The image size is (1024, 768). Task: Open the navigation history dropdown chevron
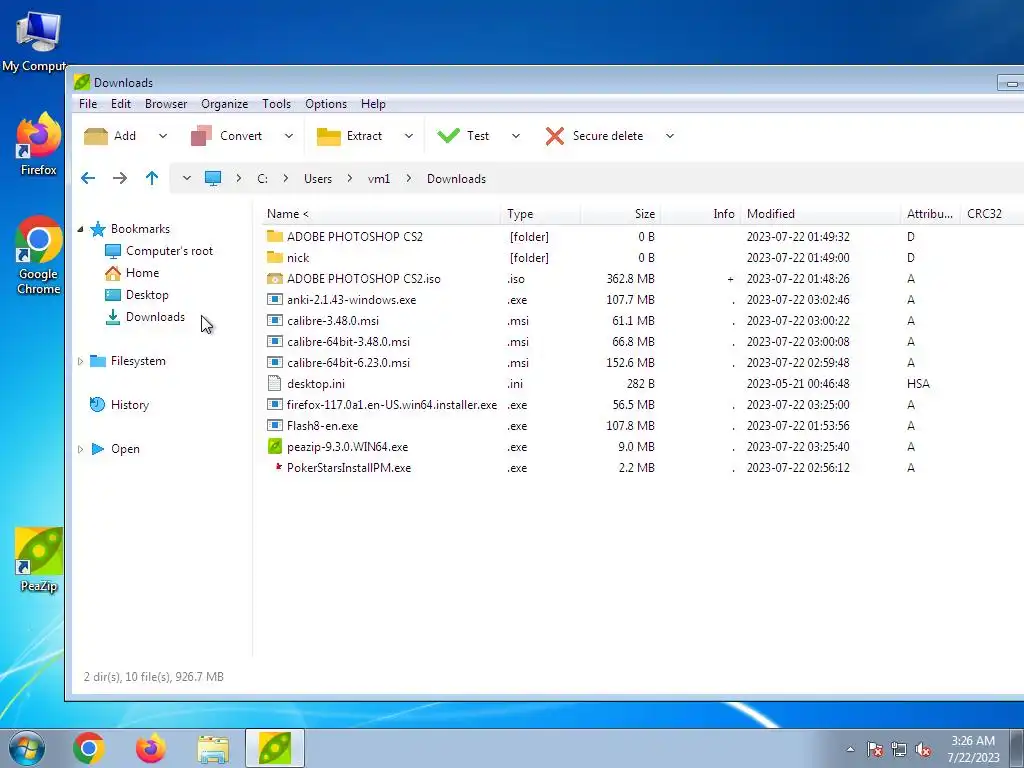[187, 178]
